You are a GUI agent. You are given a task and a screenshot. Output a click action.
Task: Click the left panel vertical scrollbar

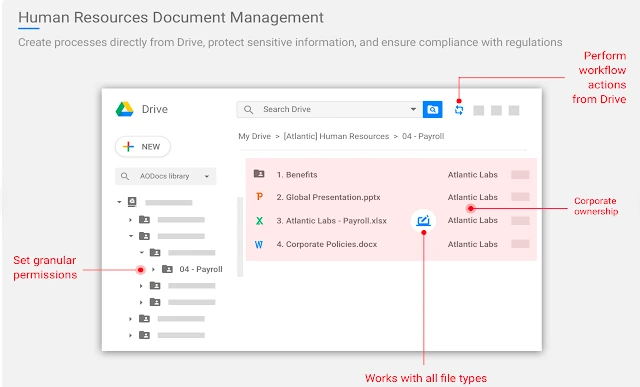click(240, 237)
